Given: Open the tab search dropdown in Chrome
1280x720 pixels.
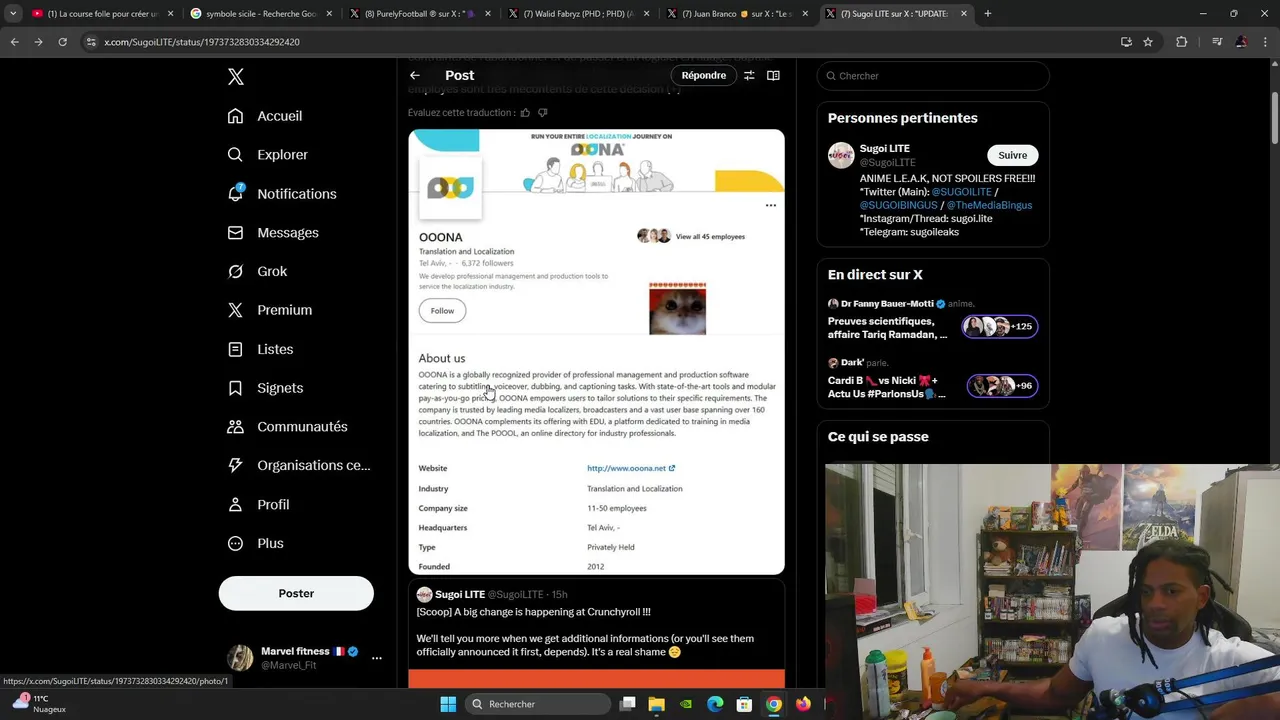Looking at the screenshot, I should tap(13, 14).
